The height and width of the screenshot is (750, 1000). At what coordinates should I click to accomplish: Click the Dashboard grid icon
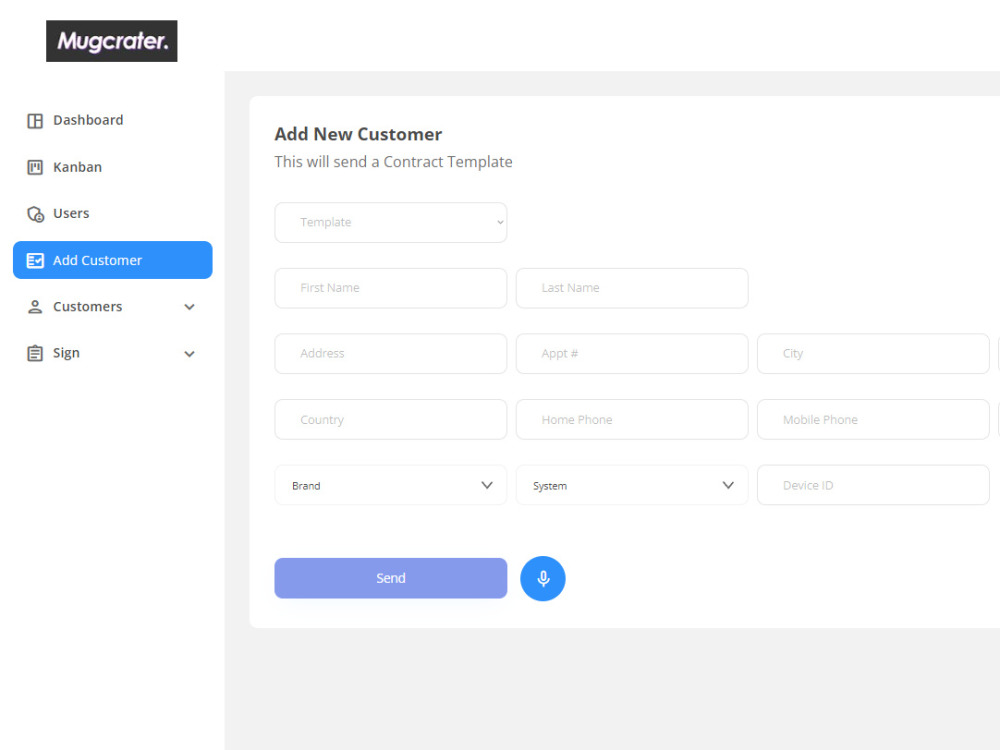point(35,121)
